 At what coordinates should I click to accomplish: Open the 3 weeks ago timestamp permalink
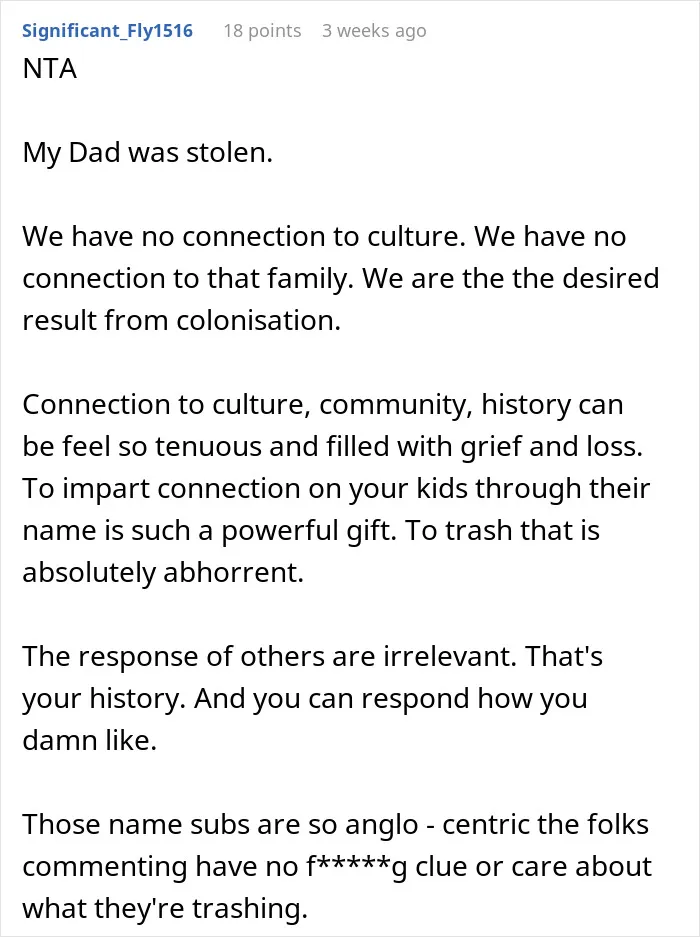374,30
